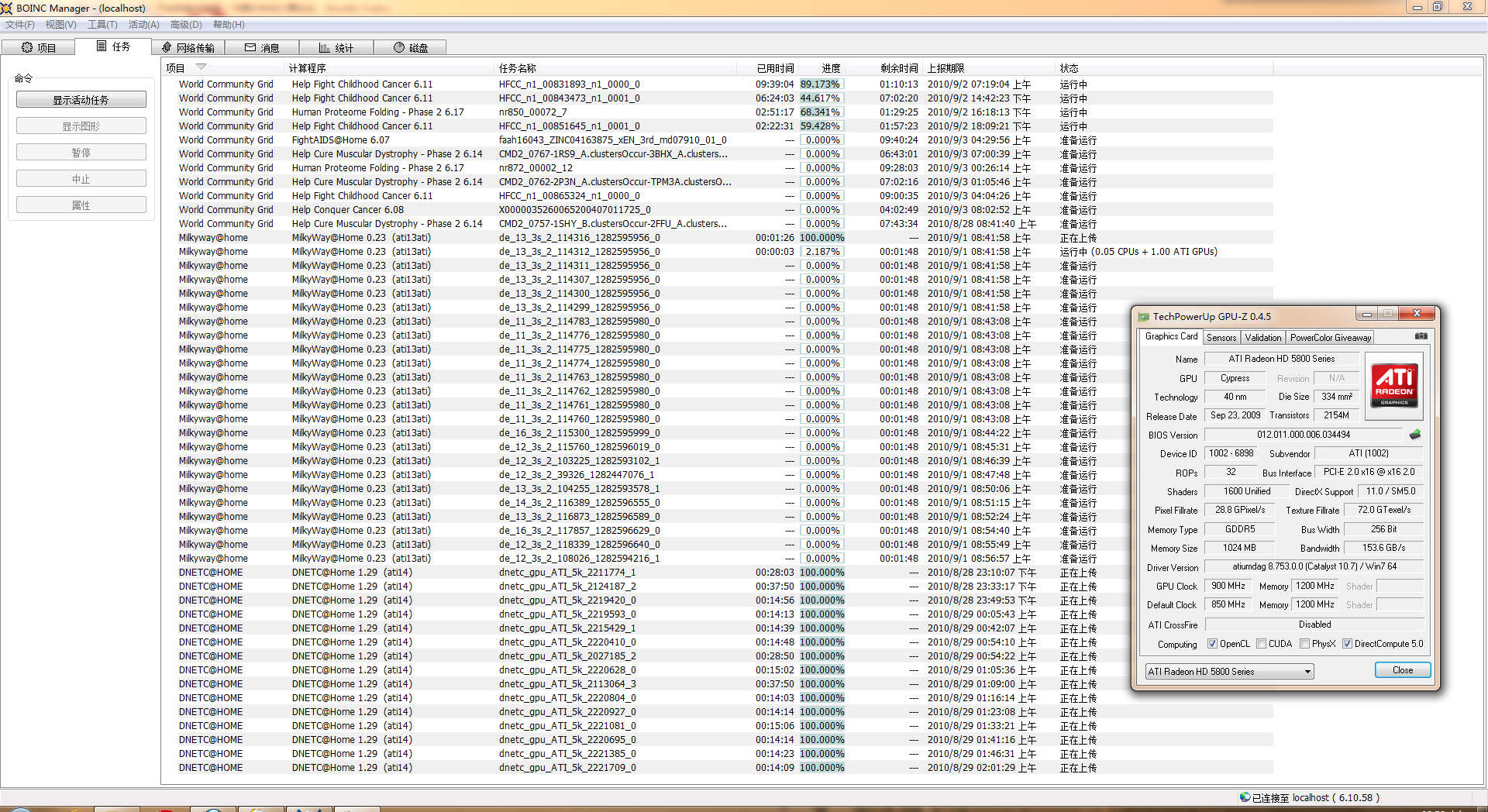Take a GPU-Z screenshot with camera icon
Image resolution: width=1488 pixels, height=812 pixels.
[x=1421, y=336]
